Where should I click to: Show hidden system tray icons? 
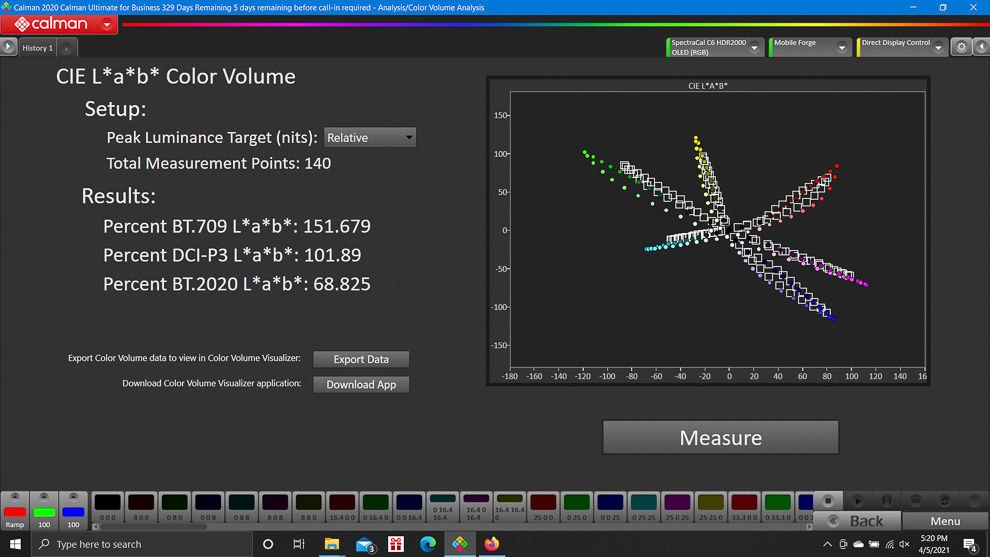(x=827, y=544)
